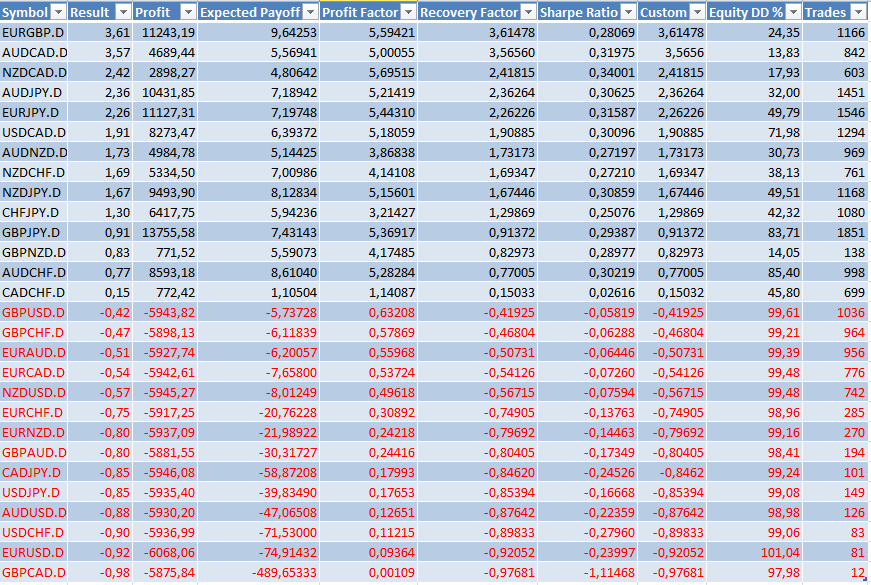Open the Recovery Factor filter dropdown
The width and height of the screenshot is (871, 585).
[x=529, y=12]
